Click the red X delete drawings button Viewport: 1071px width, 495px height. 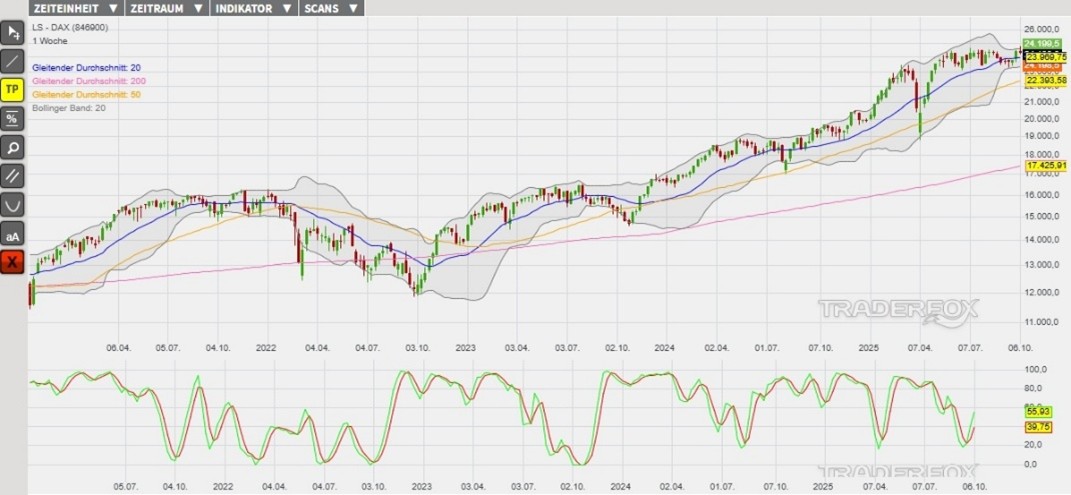pos(12,263)
